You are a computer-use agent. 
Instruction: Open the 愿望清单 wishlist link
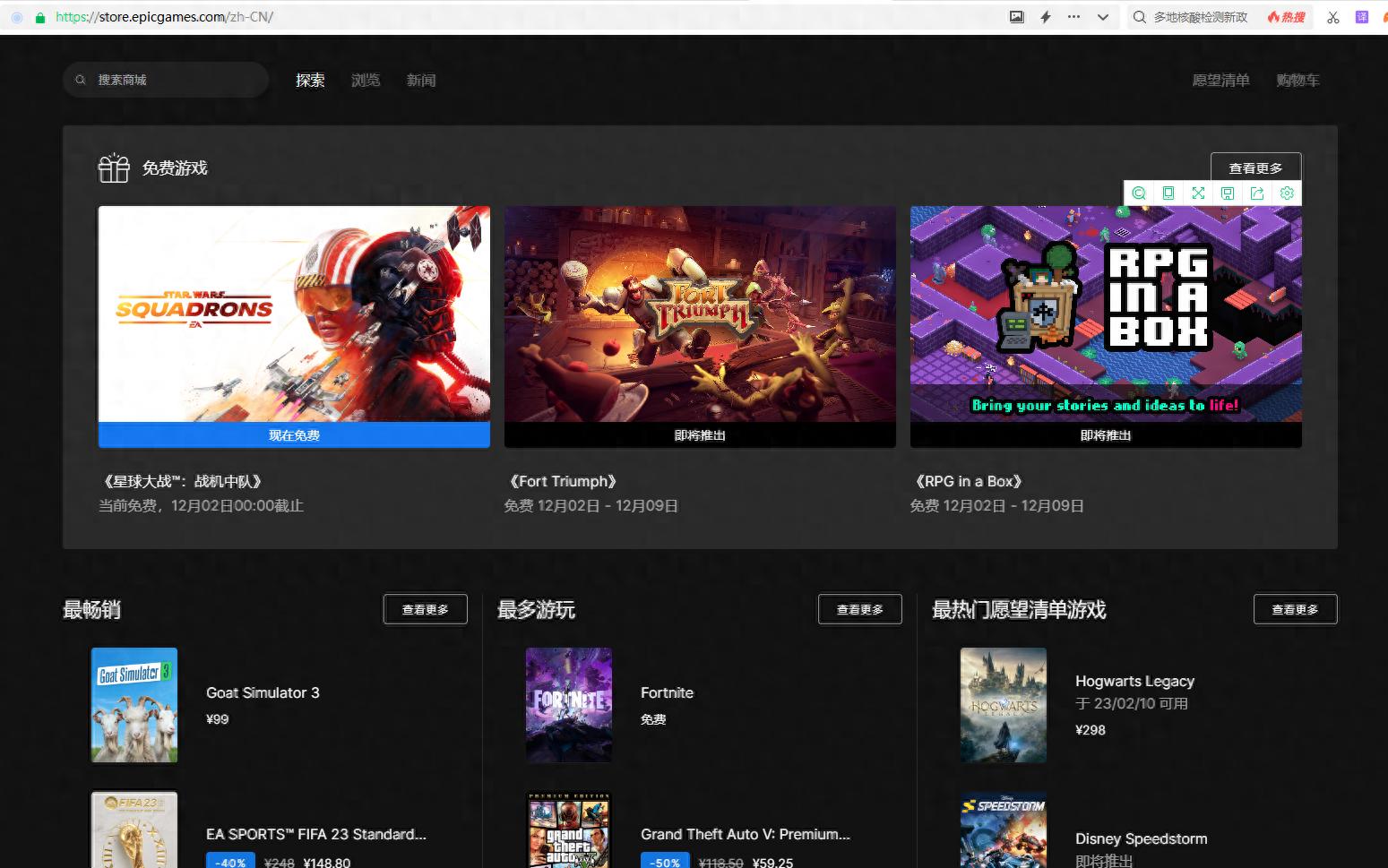[1220, 81]
